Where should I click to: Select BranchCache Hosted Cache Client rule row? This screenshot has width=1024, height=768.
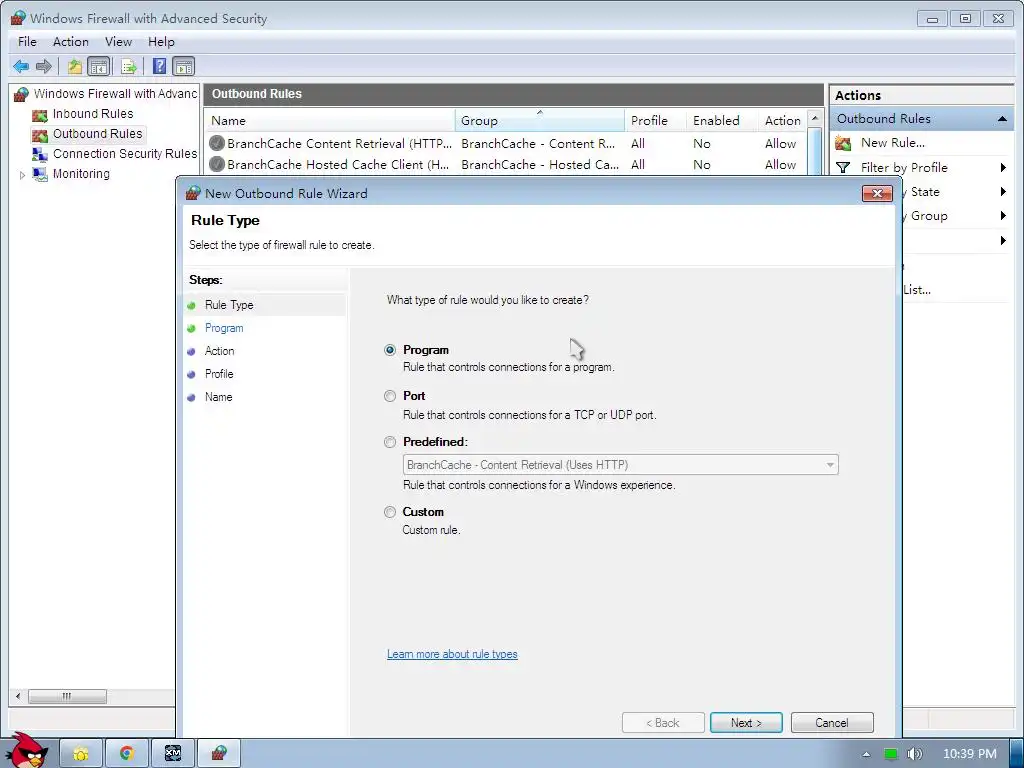click(x=506, y=164)
